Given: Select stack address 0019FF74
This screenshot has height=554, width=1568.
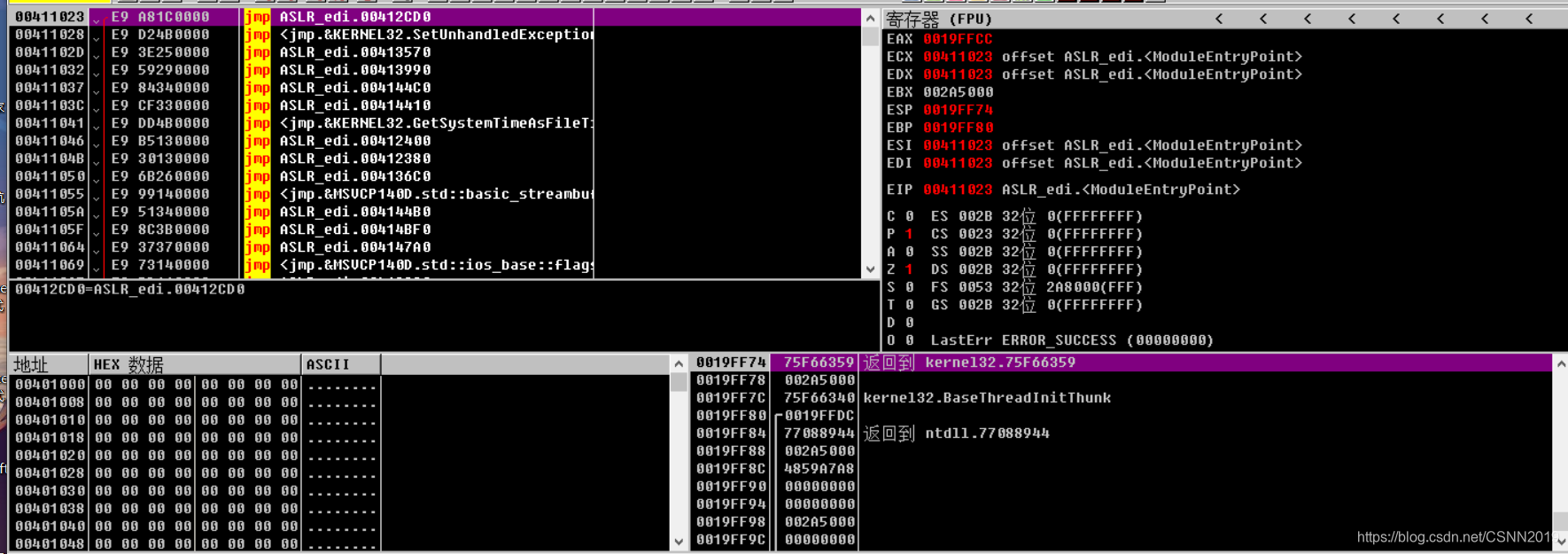Looking at the screenshot, I should click(x=730, y=363).
